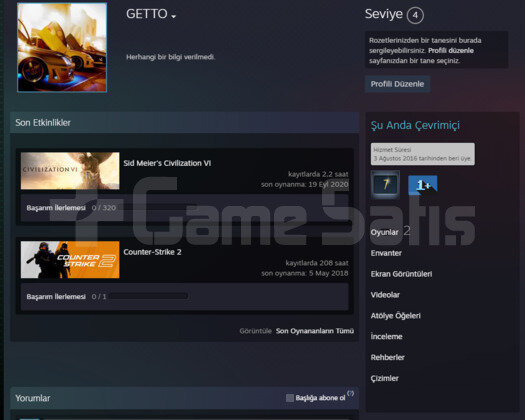Screen dimensions: 525x420
Task: Open the Counter-Strike 2 game thumbnail
Action: click(x=70, y=260)
